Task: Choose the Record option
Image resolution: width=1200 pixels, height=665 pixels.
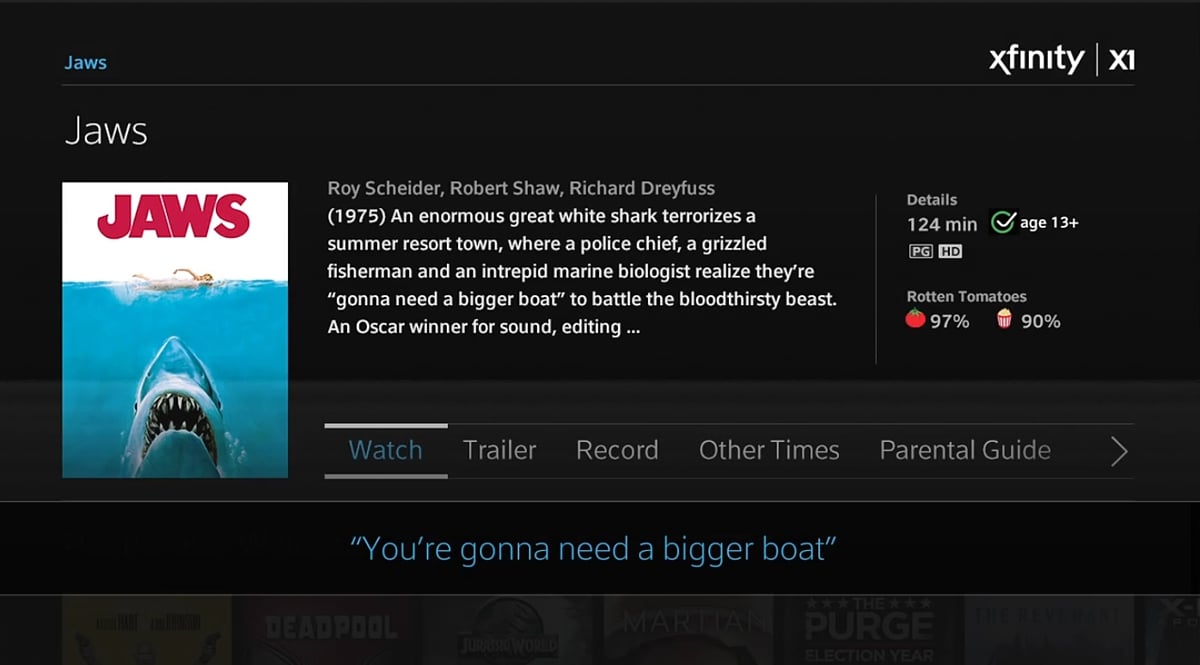Action: 617,450
